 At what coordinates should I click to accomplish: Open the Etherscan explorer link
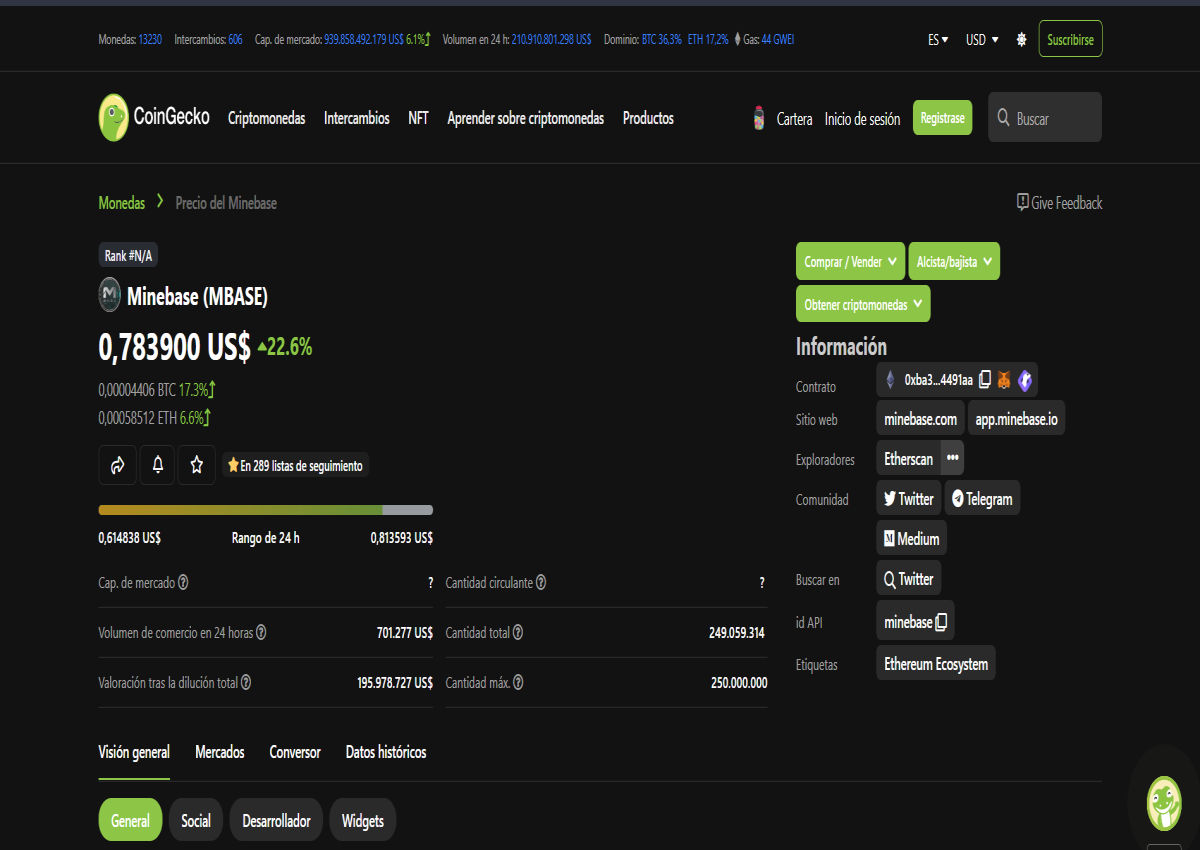pyautogui.click(x=908, y=458)
